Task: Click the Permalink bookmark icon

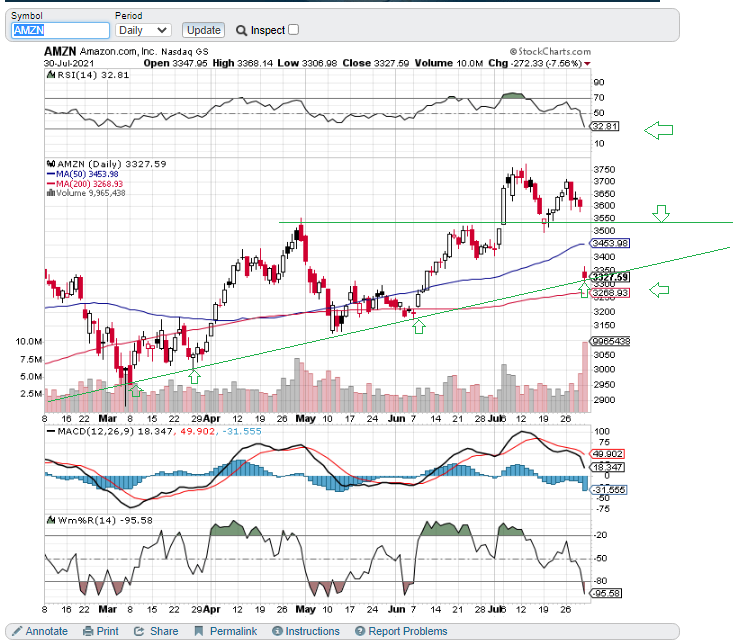Action: (199, 631)
